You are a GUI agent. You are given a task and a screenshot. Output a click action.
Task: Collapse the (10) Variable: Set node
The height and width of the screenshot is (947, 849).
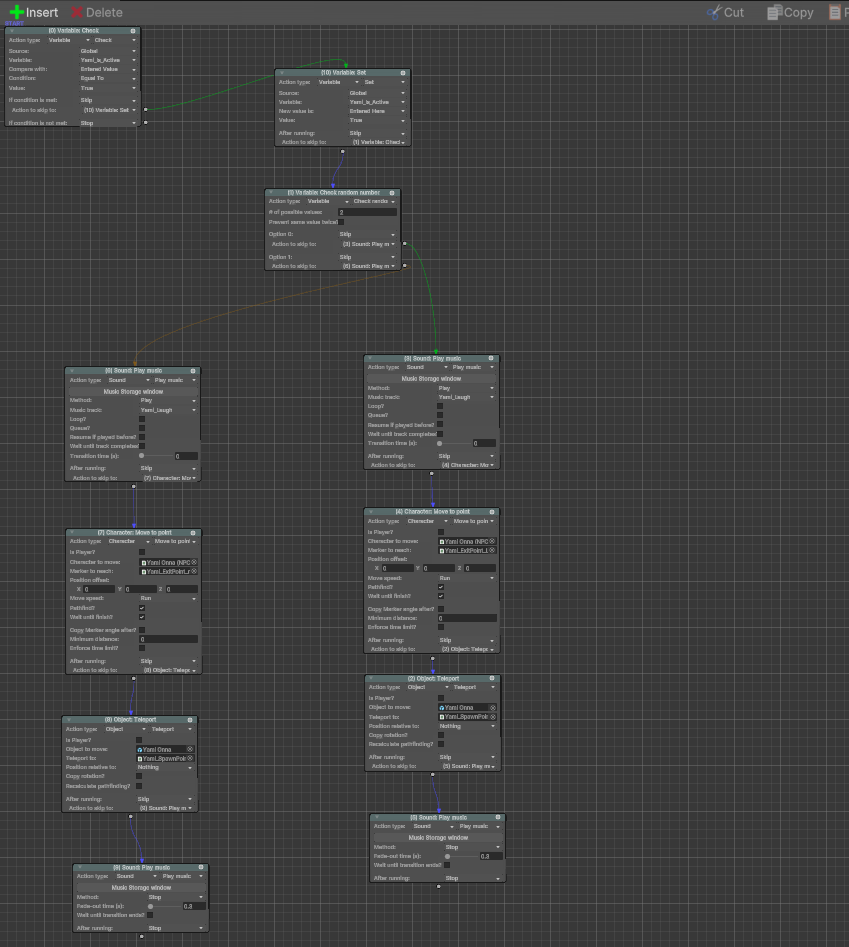pos(281,72)
